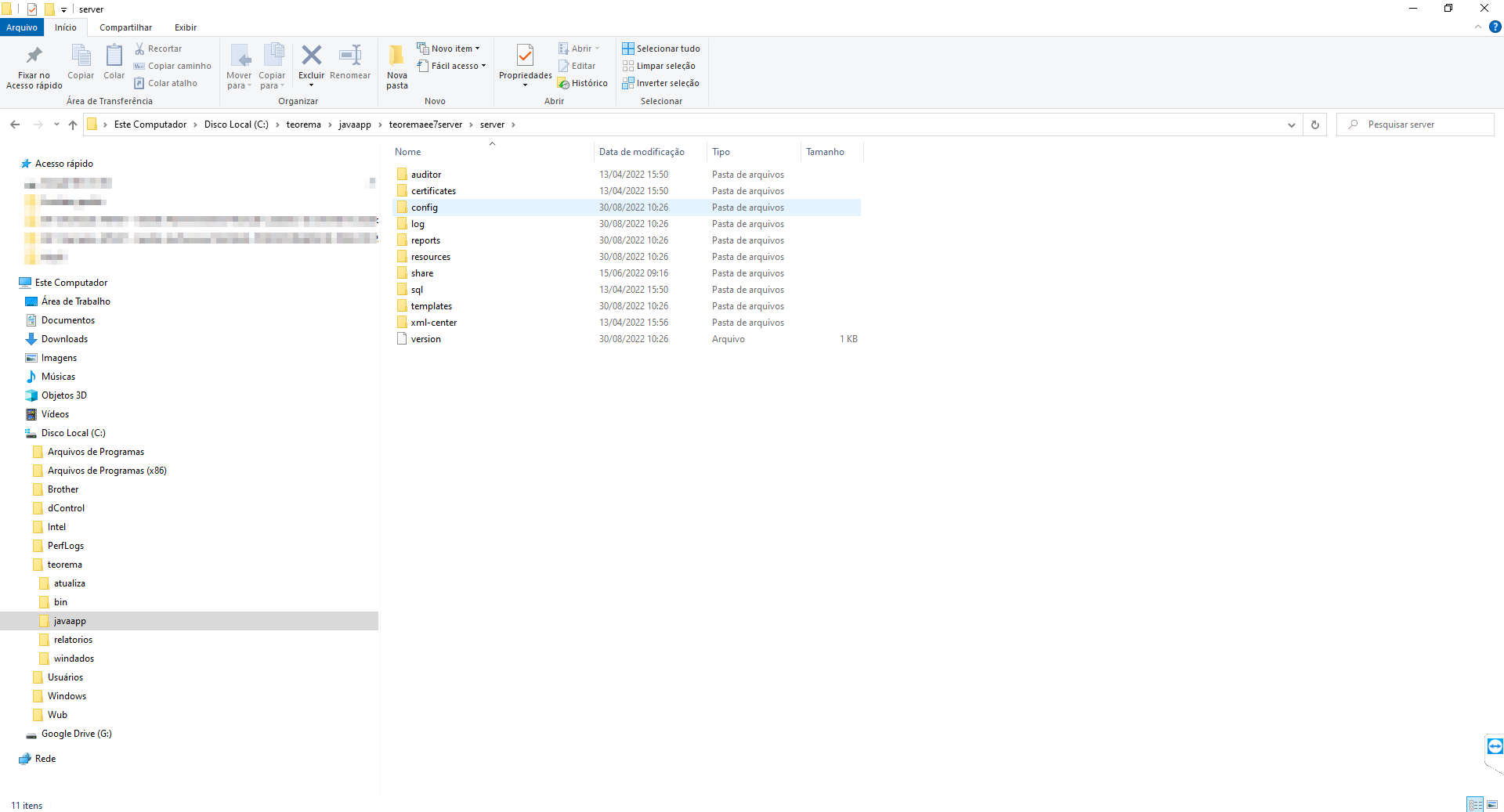Switch to large icons view in status bar
Viewport: 1504px width, 812px height.
[x=1492, y=804]
